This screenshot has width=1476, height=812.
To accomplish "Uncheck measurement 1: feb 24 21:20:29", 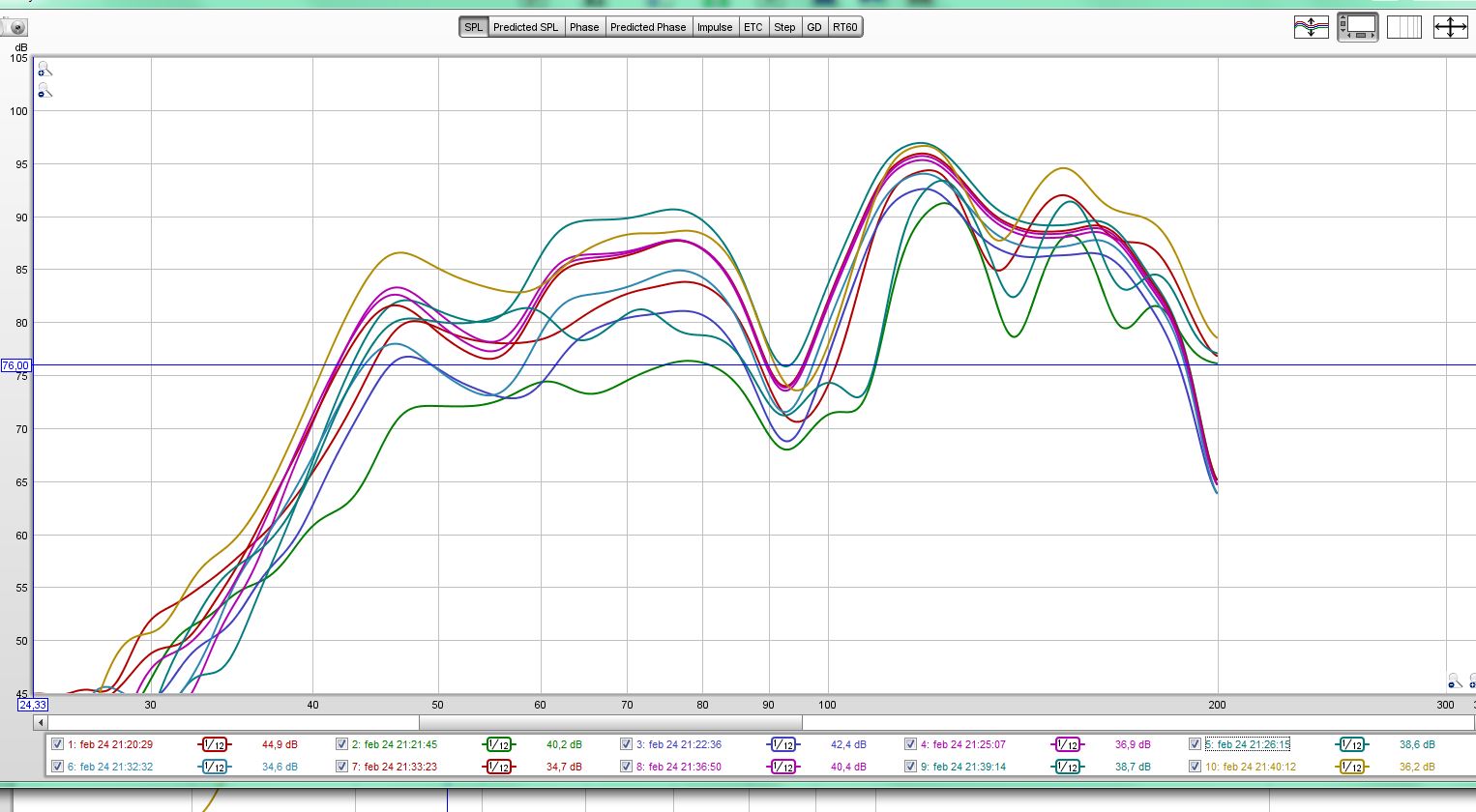I will 57,744.
